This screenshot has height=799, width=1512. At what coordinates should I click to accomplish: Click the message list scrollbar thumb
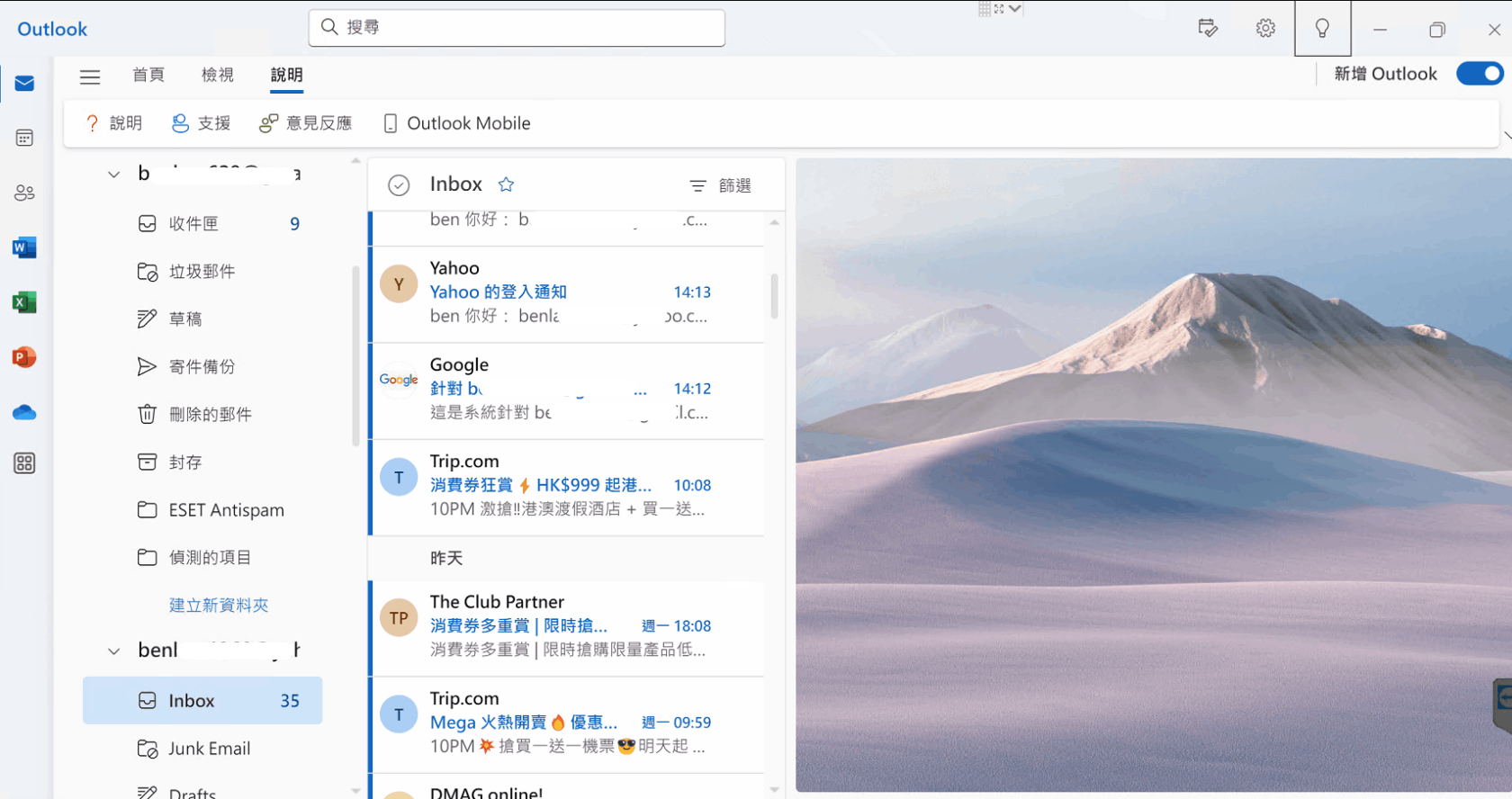[774, 296]
